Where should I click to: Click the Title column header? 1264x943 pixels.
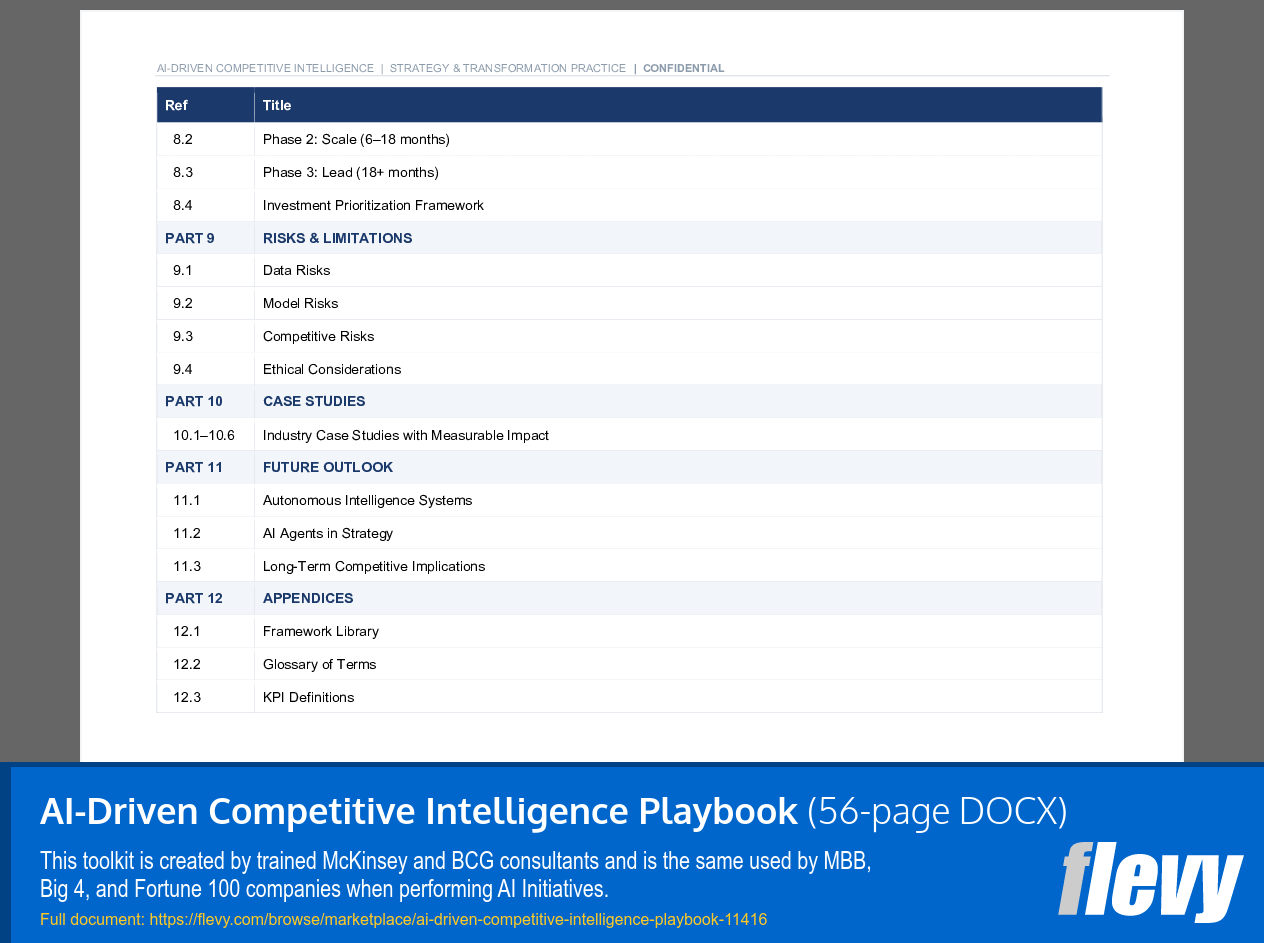click(x=277, y=105)
